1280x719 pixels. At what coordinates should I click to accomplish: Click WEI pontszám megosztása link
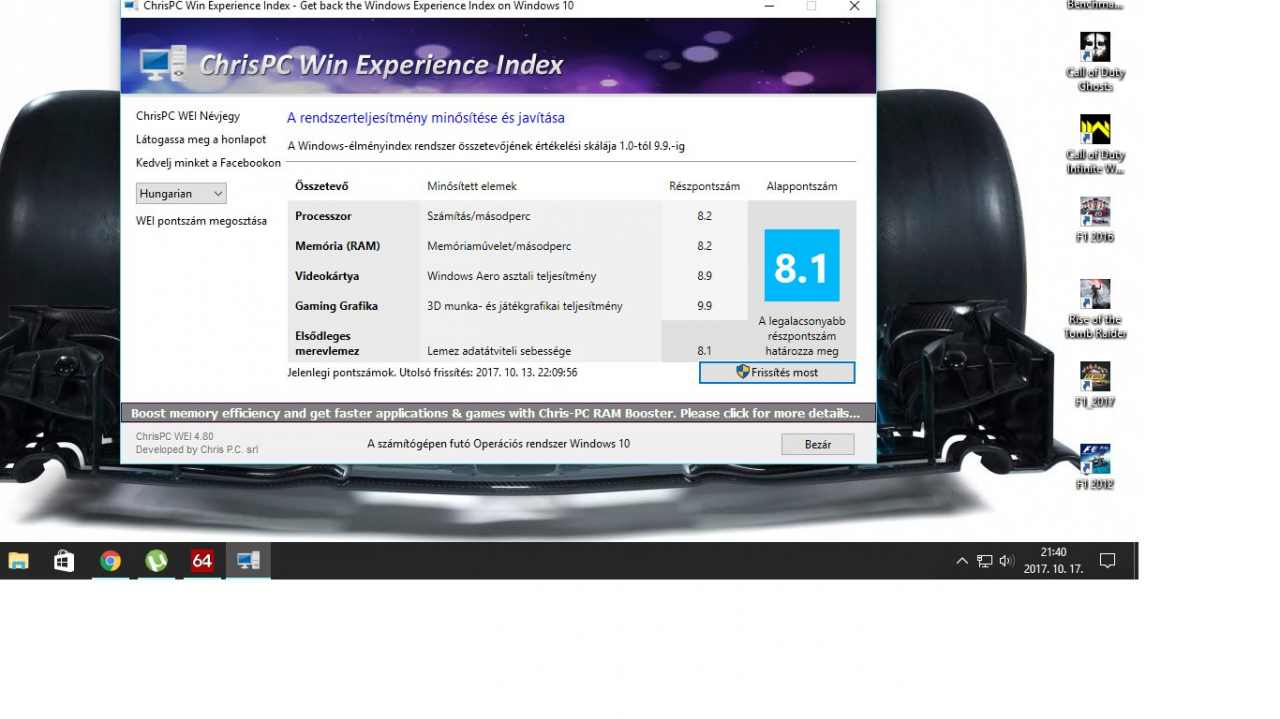pos(201,221)
